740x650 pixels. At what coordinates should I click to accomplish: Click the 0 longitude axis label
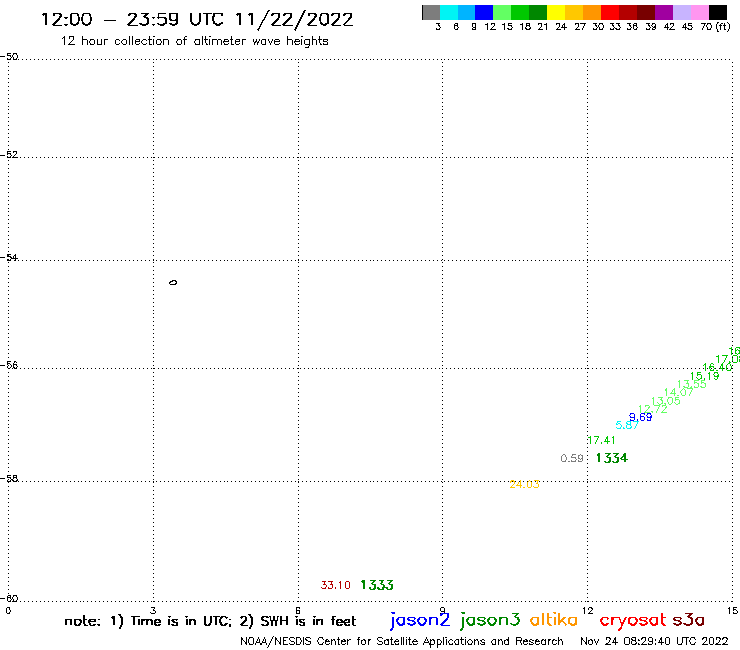8,611
